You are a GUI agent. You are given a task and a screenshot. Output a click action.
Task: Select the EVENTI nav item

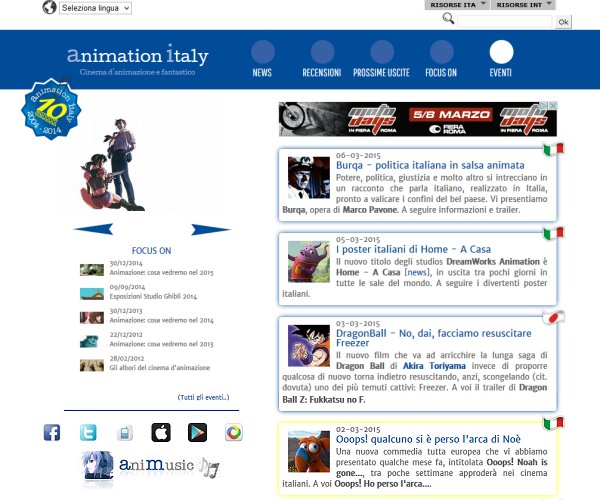tap(501, 59)
